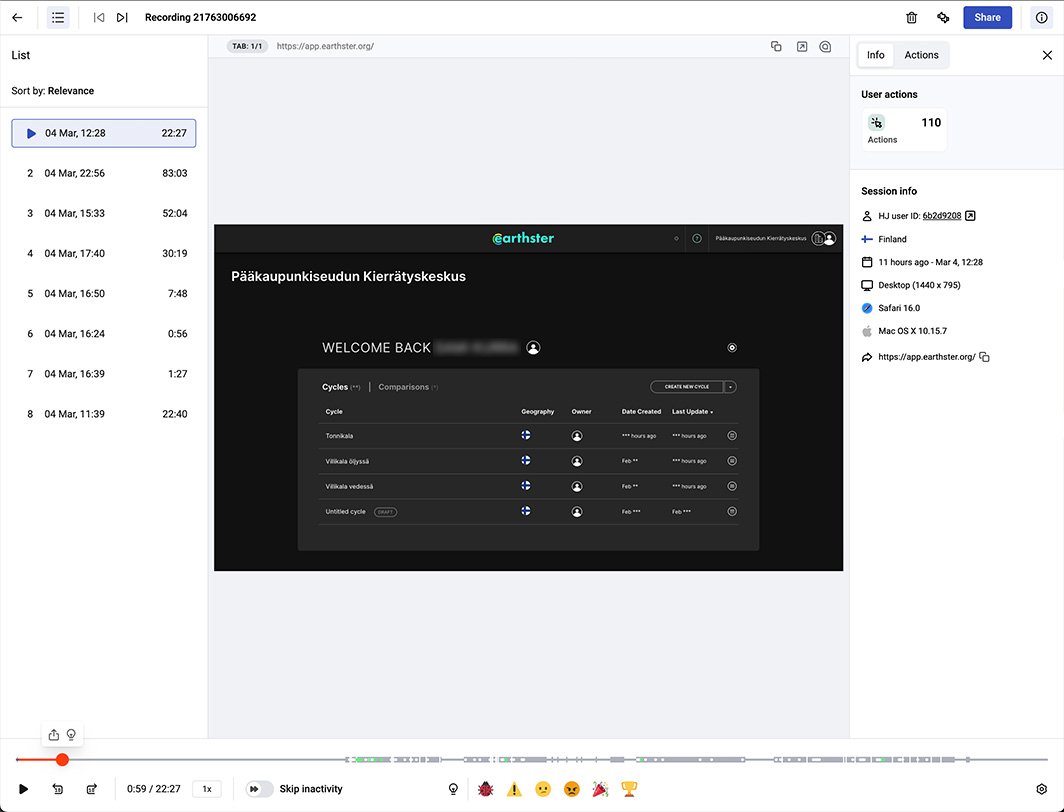The image size is (1064, 812).
Task: Copy the tab URL using the copy icon
Action: click(776, 46)
